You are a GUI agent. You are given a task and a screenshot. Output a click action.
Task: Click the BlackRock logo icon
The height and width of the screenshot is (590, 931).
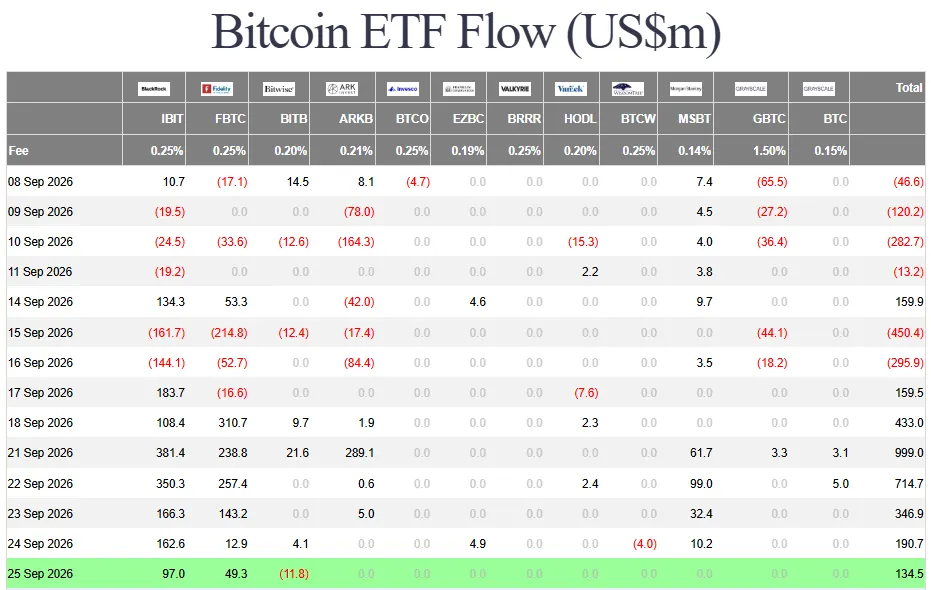(154, 89)
